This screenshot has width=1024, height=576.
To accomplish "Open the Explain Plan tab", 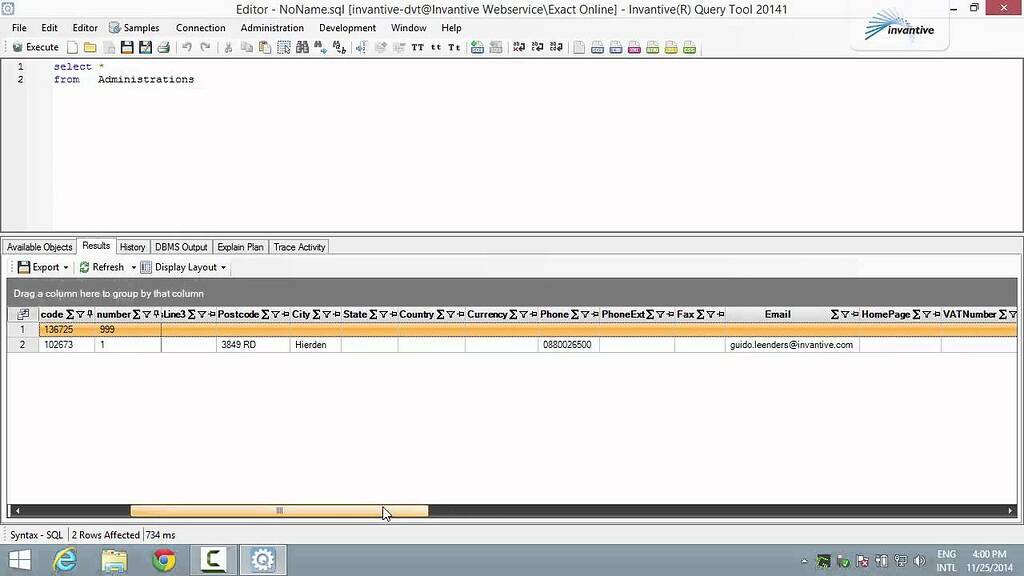I will point(240,247).
